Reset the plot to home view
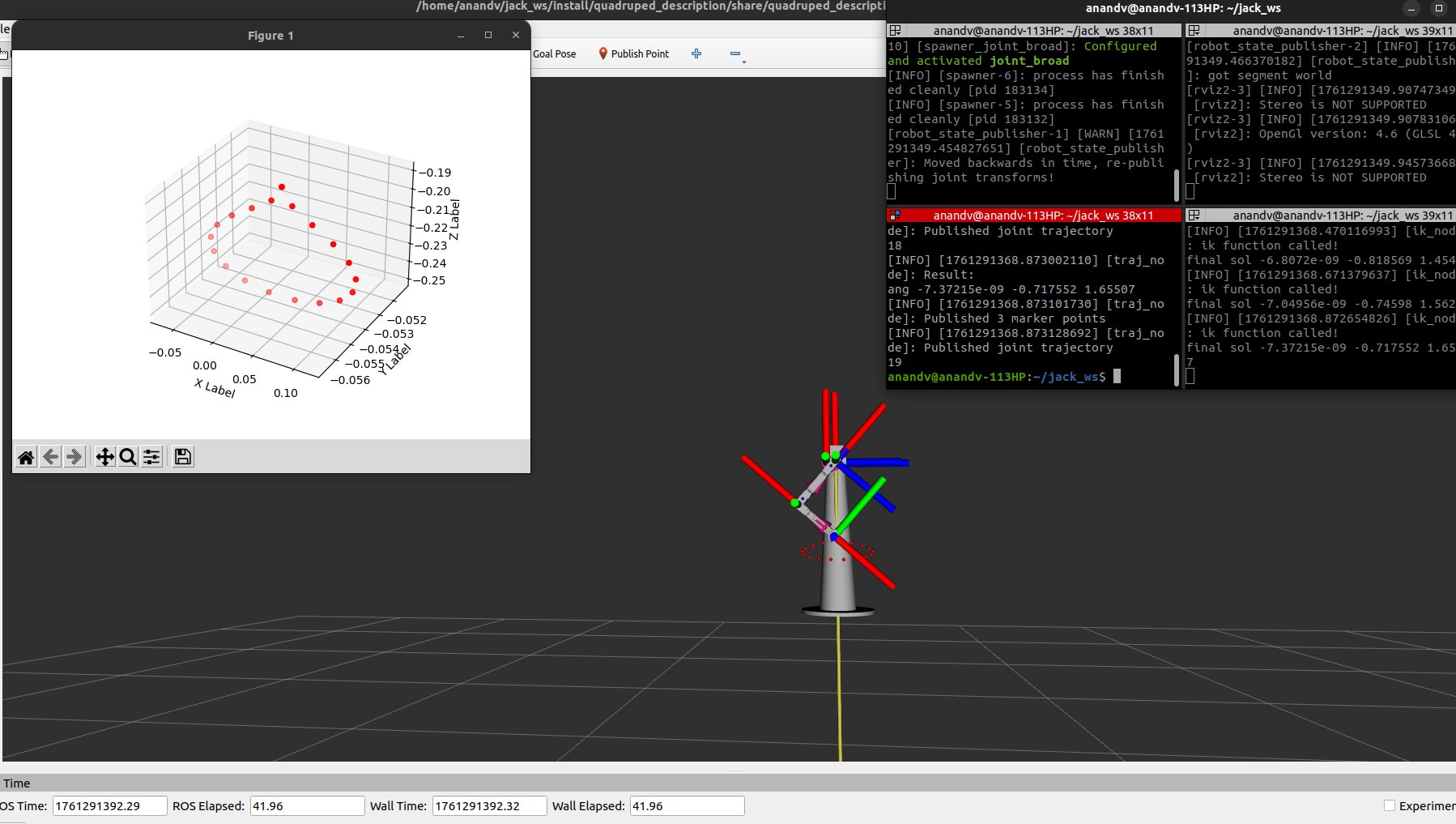This screenshot has width=1456, height=824. tap(26, 457)
